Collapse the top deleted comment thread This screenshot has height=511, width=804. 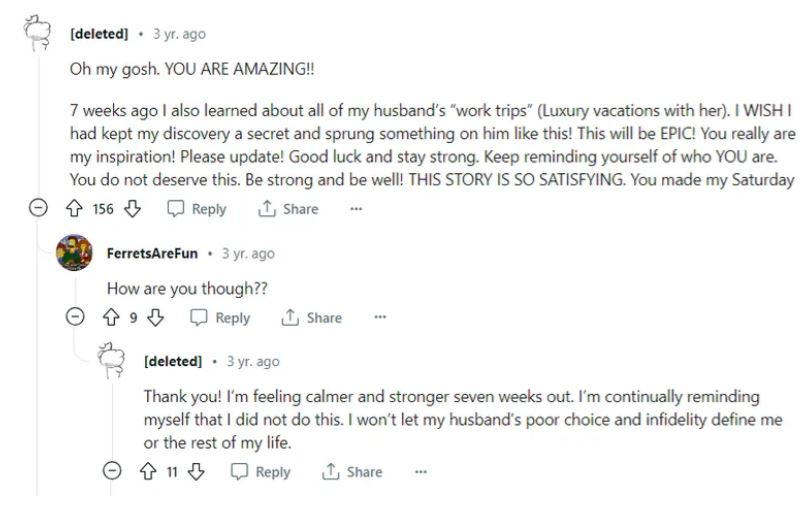coord(38,209)
